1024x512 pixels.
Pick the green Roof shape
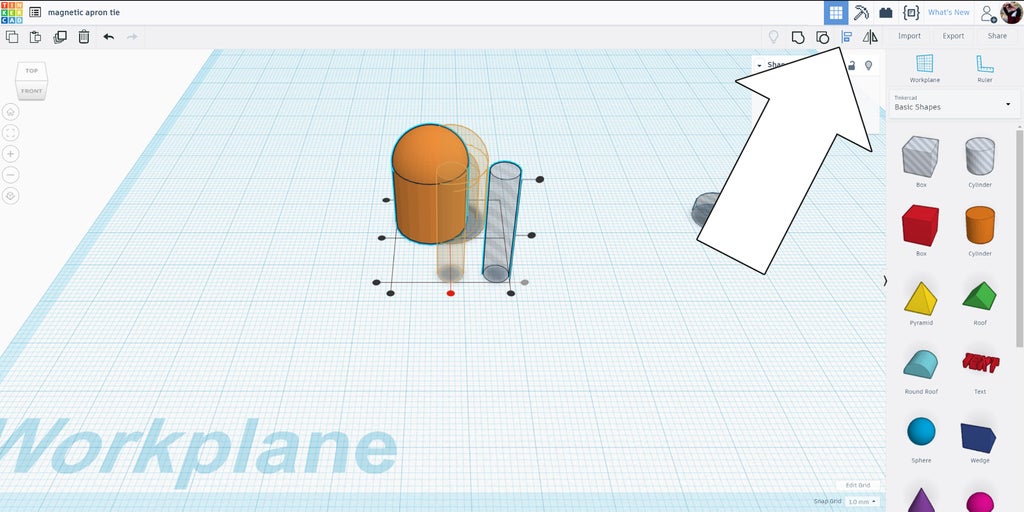980,296
